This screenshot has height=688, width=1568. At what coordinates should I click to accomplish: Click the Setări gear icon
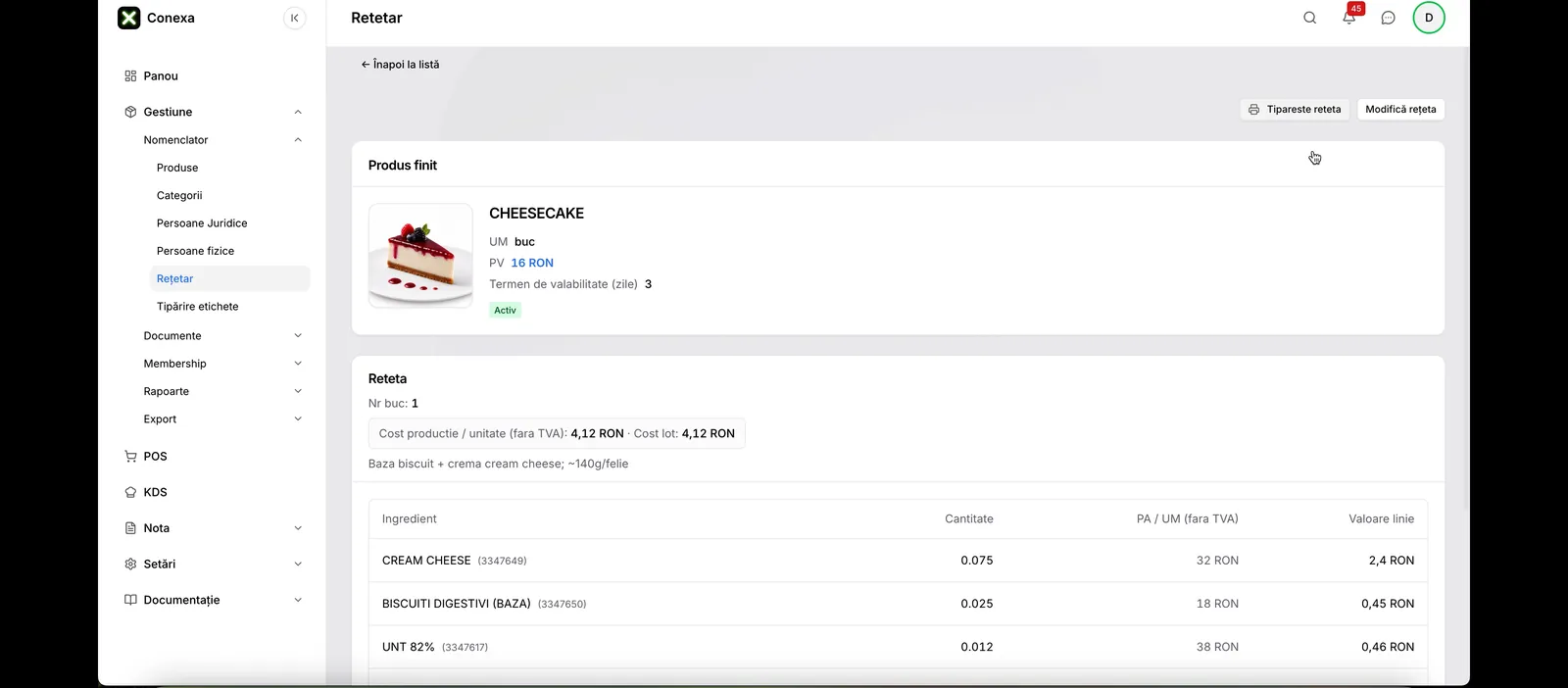130,564
